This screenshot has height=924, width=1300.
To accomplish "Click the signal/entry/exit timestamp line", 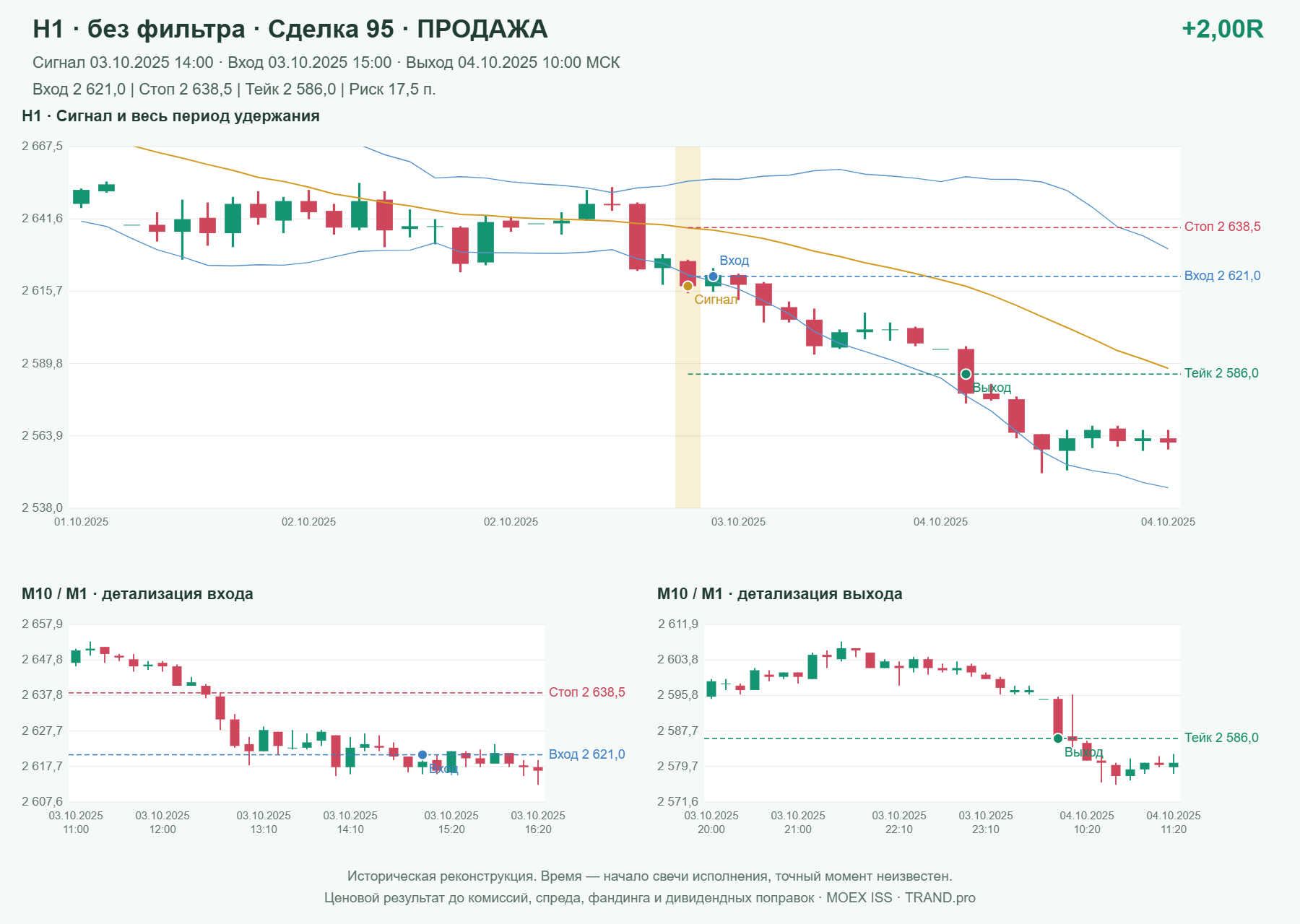I will (326, 63).
